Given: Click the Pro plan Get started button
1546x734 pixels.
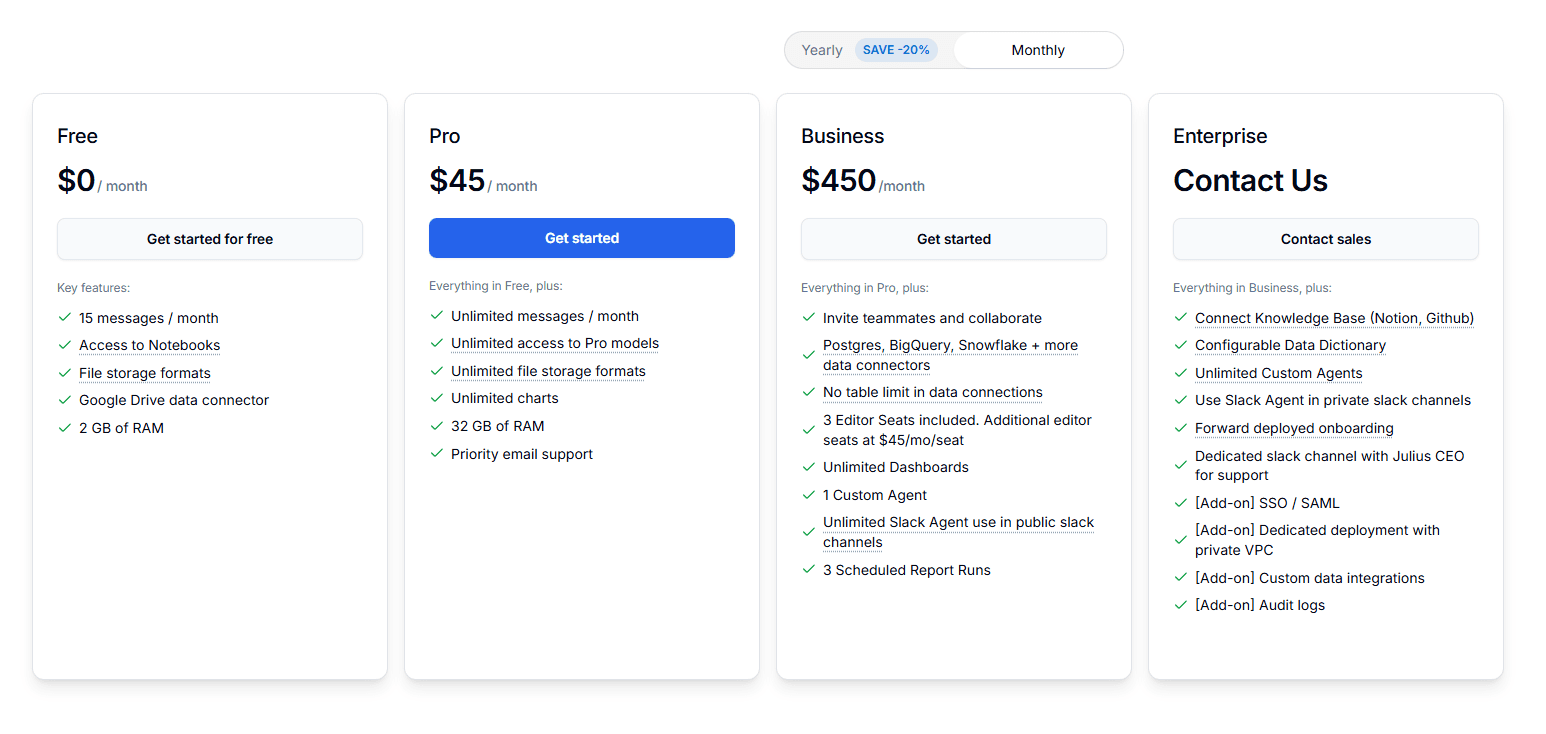Looking at the screenshot, I should coord(582,238).
